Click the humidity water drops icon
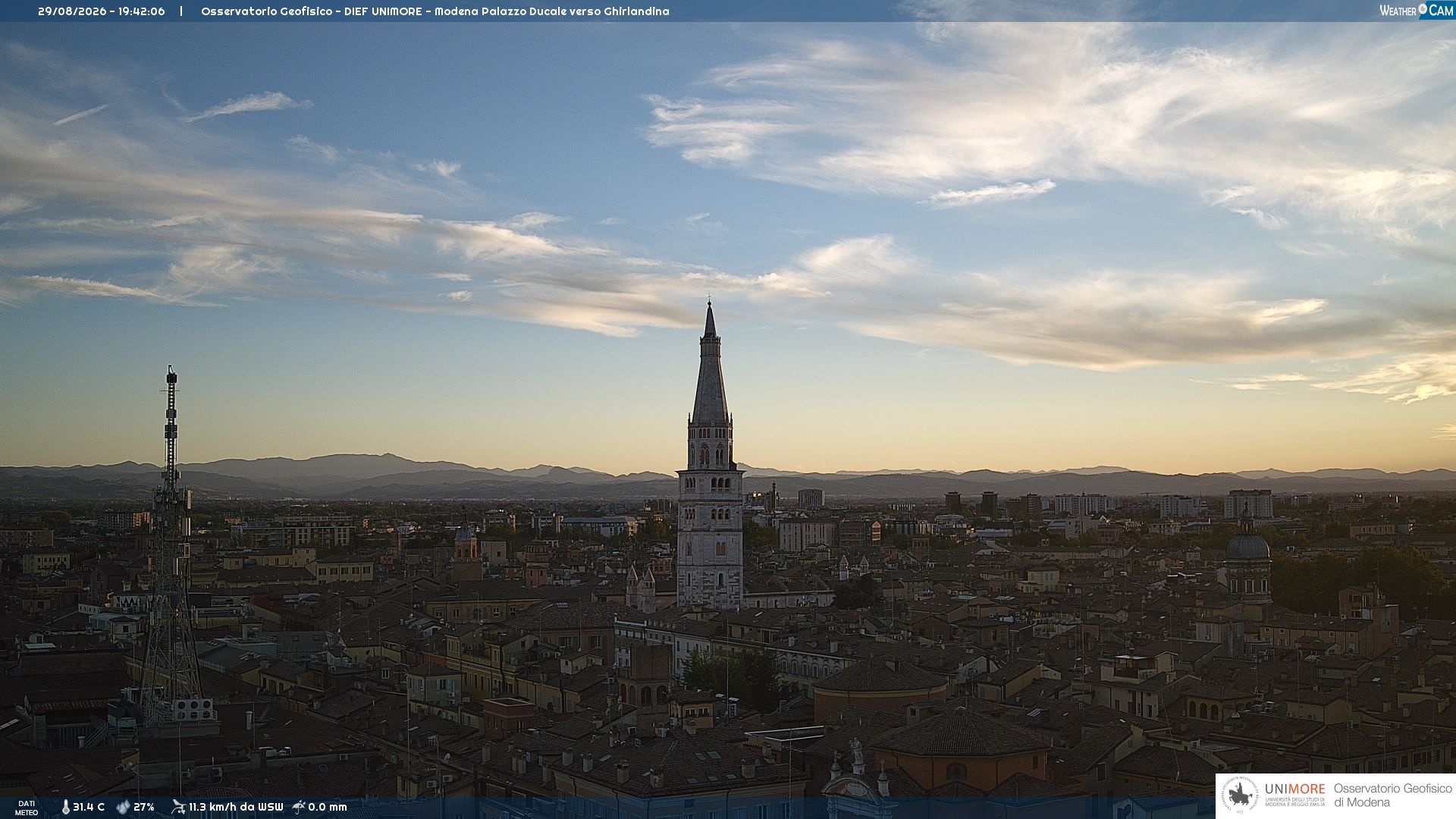The height and width of the screenshot is (819, 1456). point(123,807)
